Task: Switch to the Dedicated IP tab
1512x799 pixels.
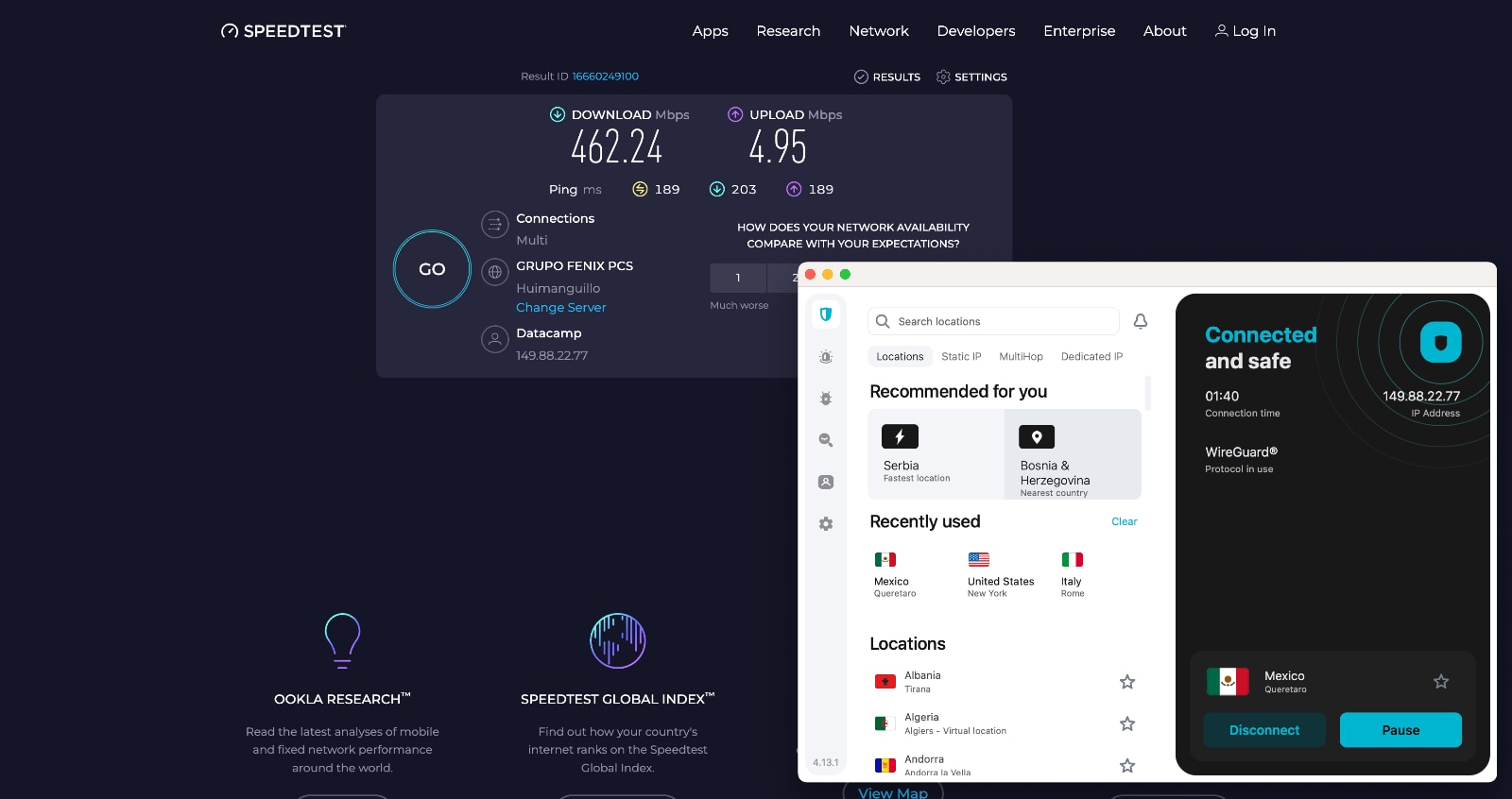Action: pos(1091,356)
